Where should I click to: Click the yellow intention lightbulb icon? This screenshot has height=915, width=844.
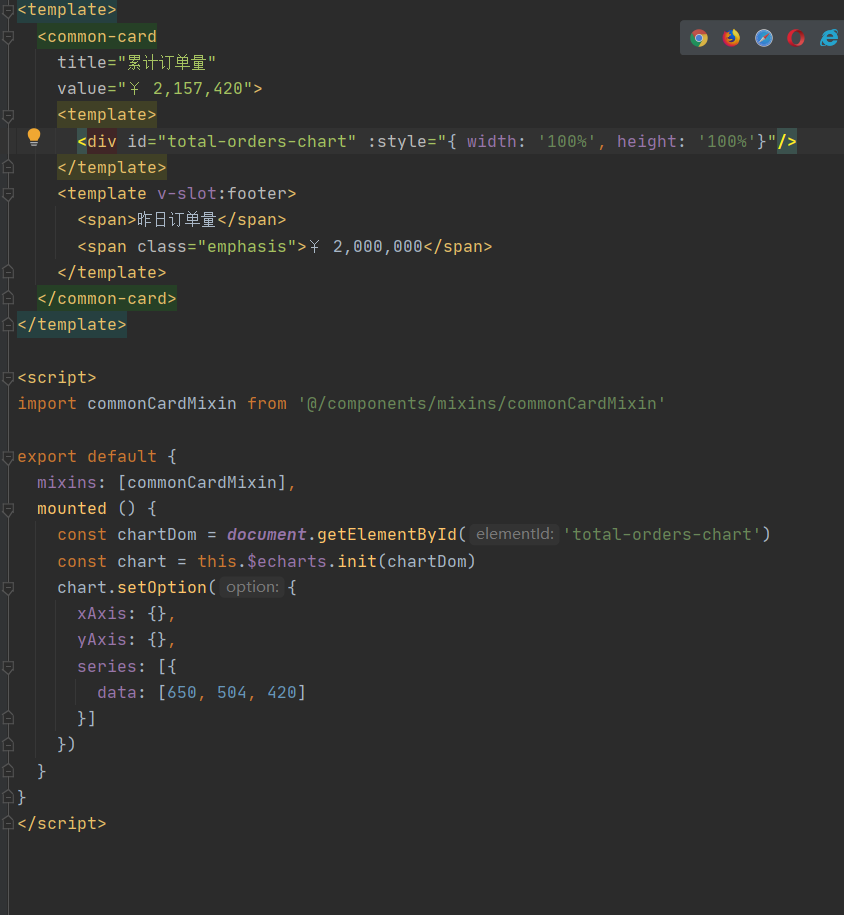34,138
